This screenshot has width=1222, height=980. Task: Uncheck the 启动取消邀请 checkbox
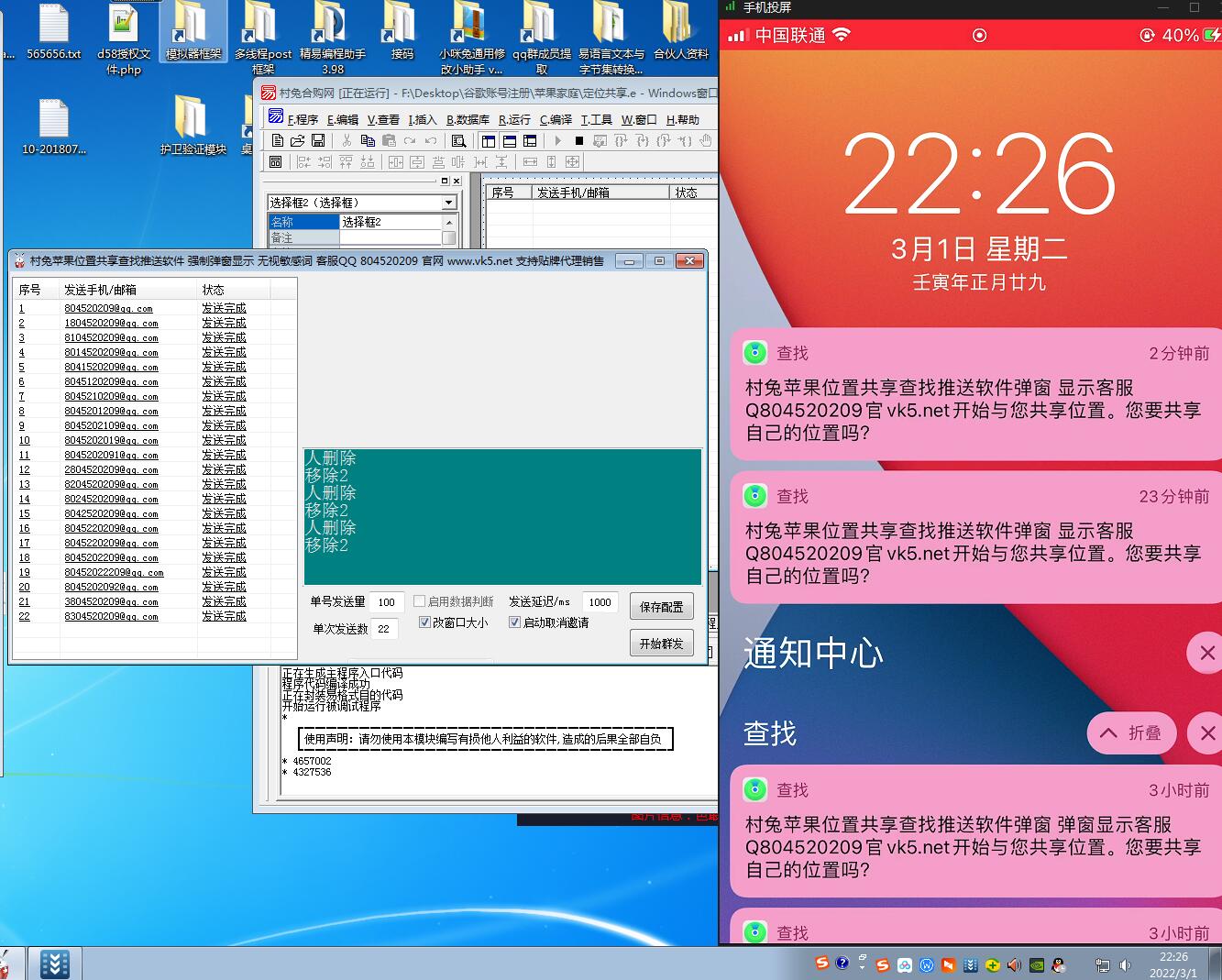tap(514, 622)
